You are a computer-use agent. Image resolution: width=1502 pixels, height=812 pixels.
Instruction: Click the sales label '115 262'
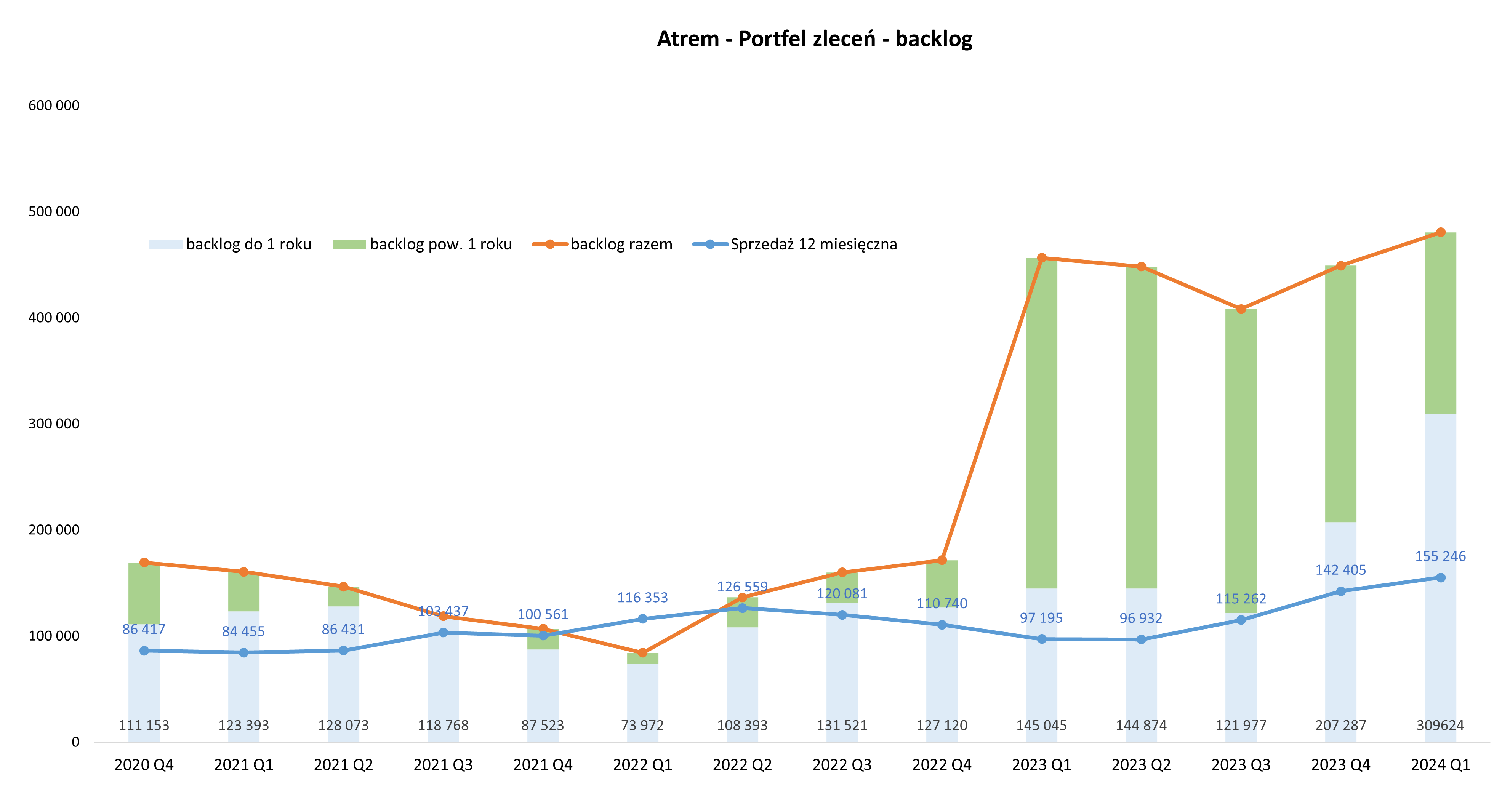click(x=1241, y=599)
